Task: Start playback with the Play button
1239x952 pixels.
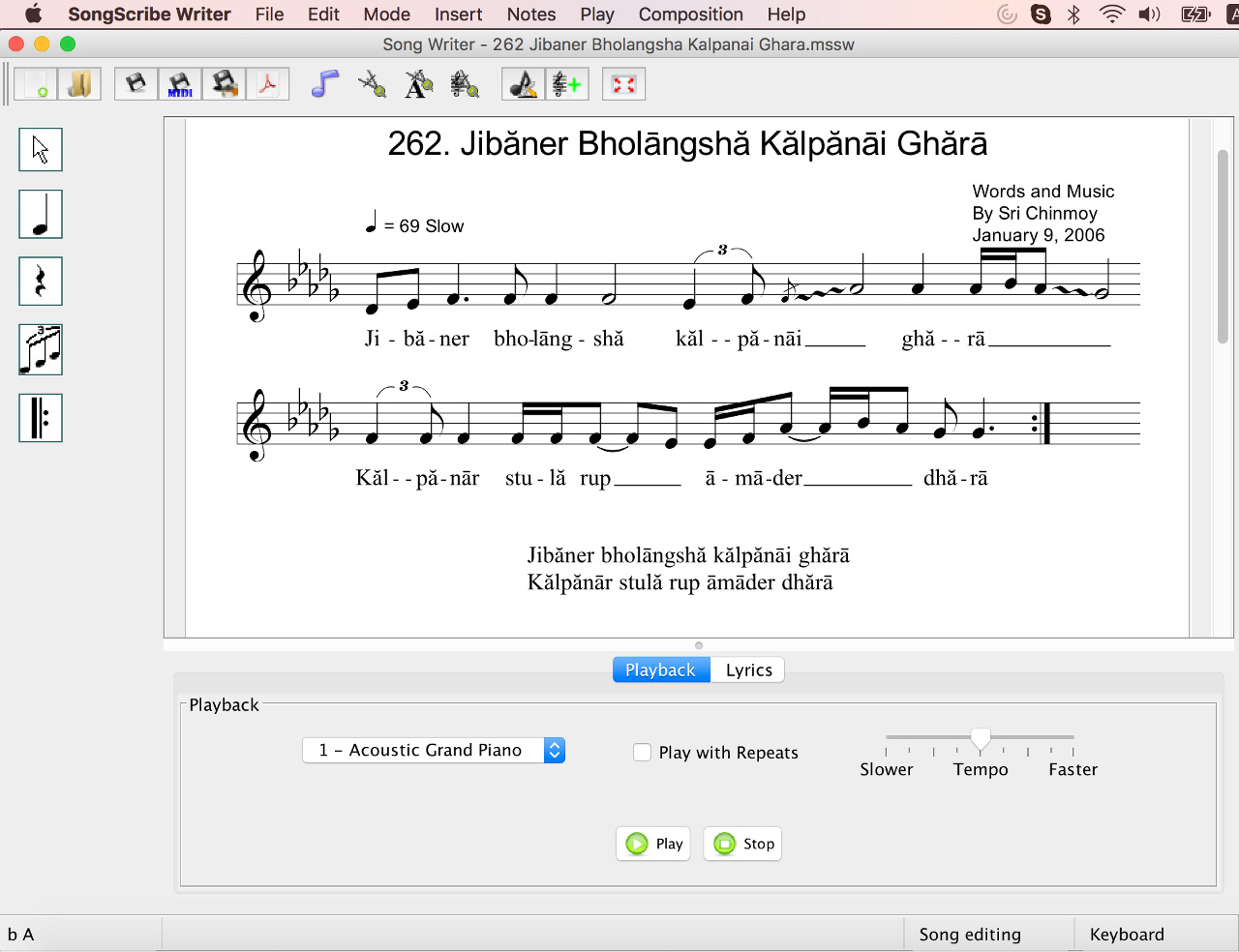Action: pyautogui.click(x=653, y=844)
